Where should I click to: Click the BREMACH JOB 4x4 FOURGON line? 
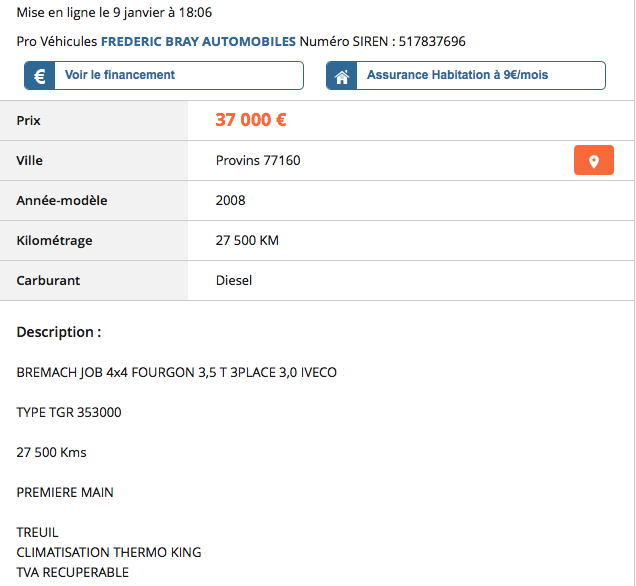[x=177, y=373]
